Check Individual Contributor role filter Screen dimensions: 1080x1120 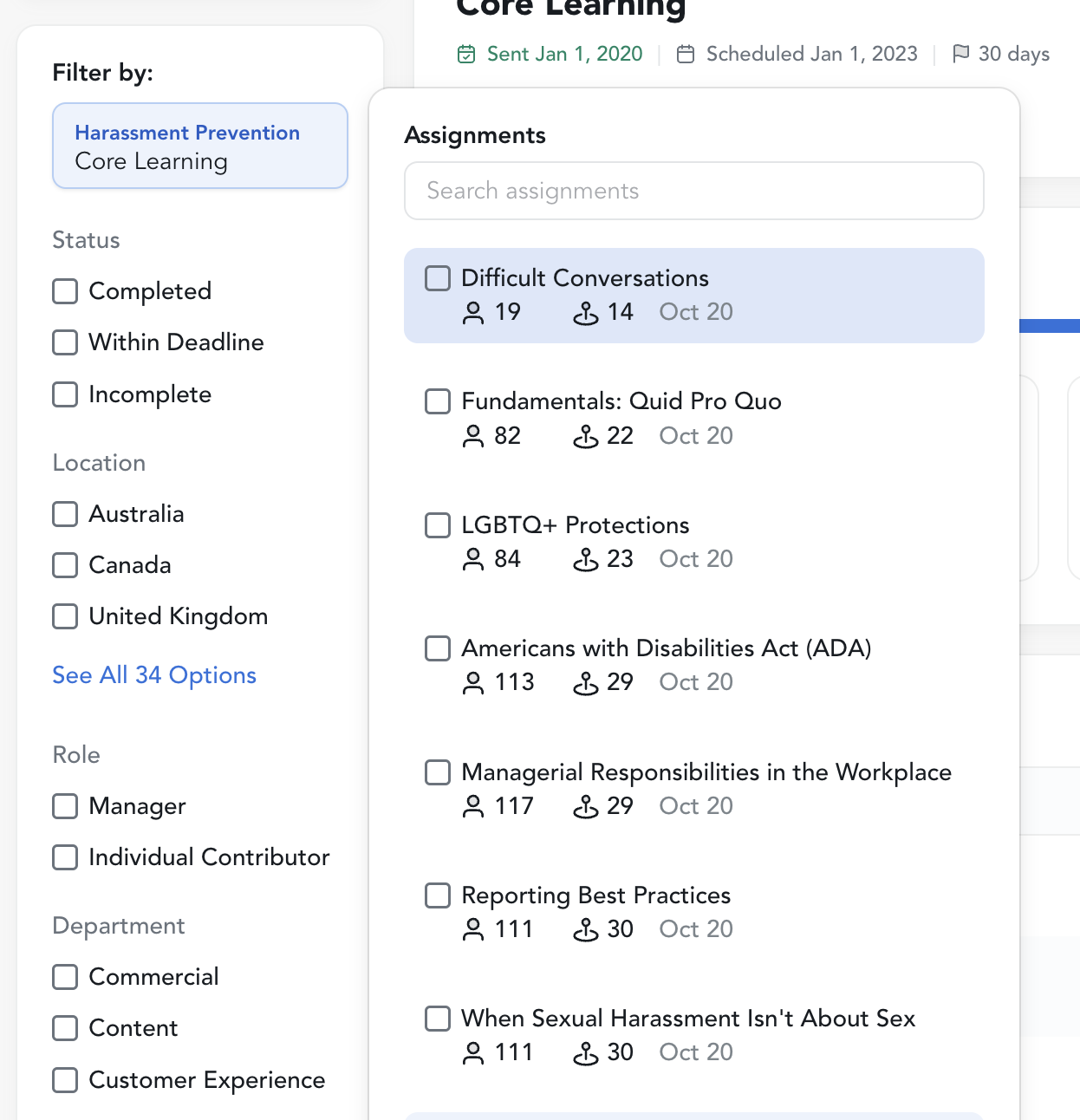(65, 857)
